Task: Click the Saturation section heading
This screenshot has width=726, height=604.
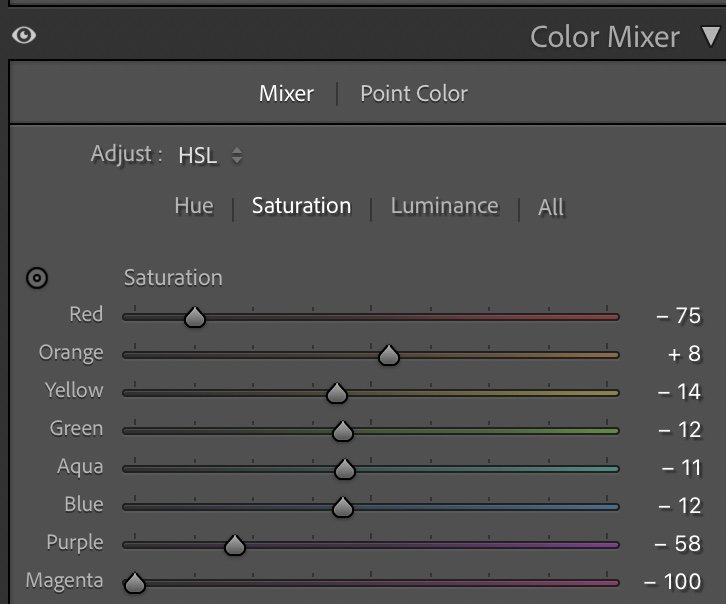Action: pyautogui.click(x=173, y=278)
